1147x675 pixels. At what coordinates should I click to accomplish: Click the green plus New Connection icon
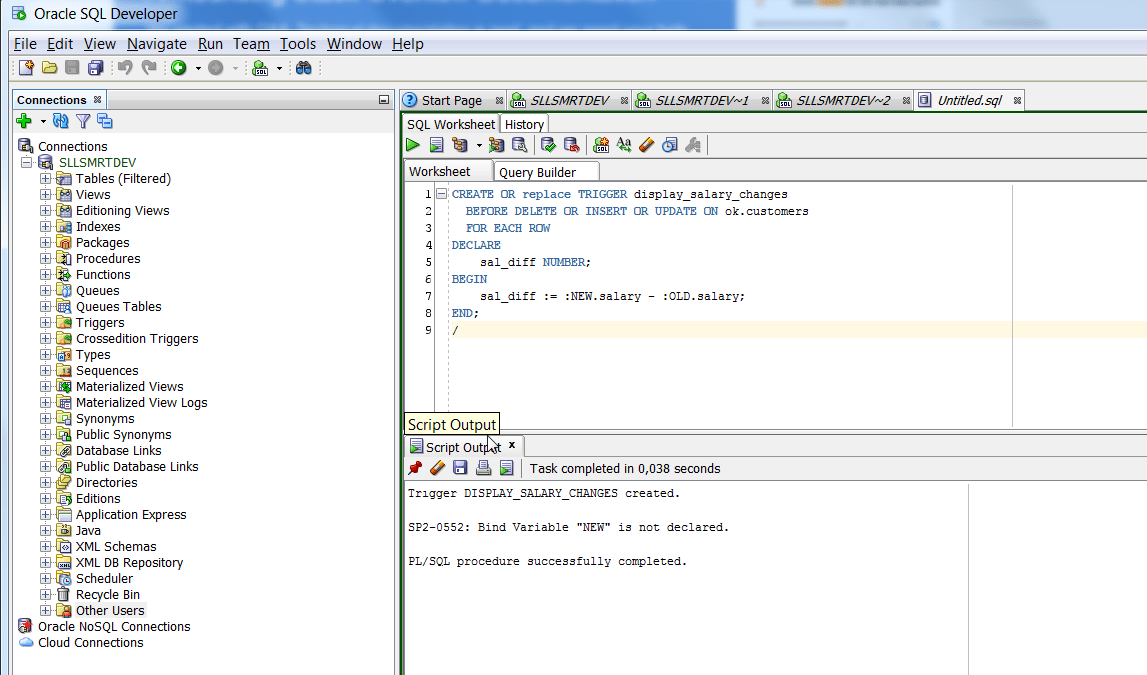tap(24, 121)
